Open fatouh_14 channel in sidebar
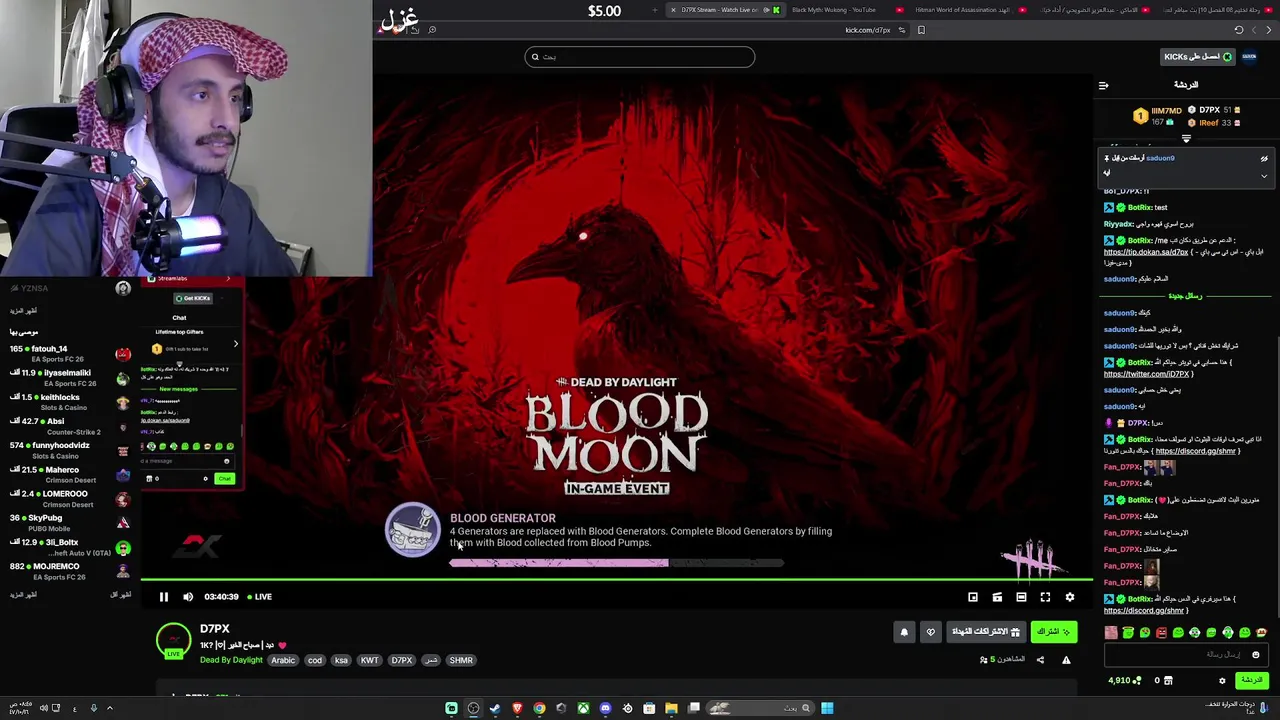Screen dimensions: 1280x720 pos(70,355)
